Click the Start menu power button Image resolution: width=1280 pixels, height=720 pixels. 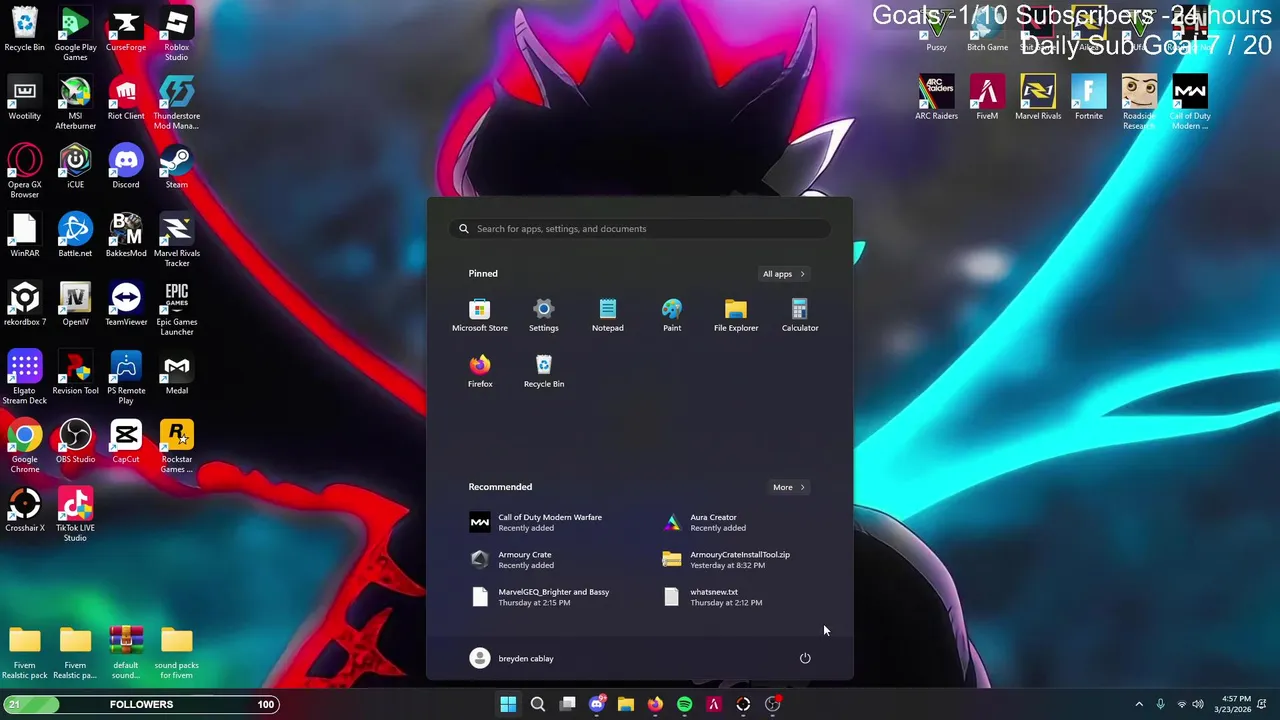tap(805, 658)
